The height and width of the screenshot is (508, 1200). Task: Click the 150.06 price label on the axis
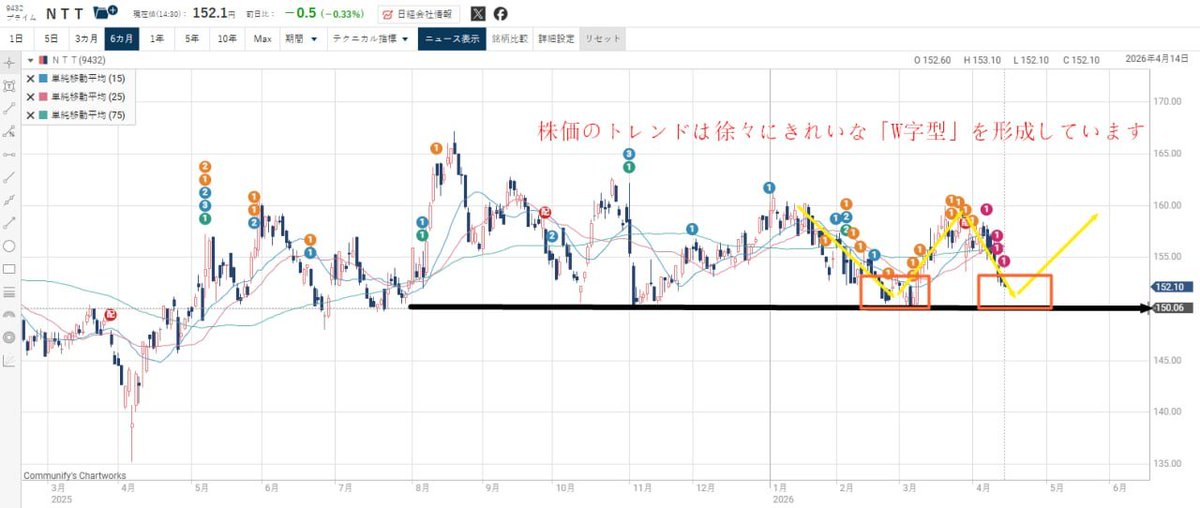(1169, 308)
